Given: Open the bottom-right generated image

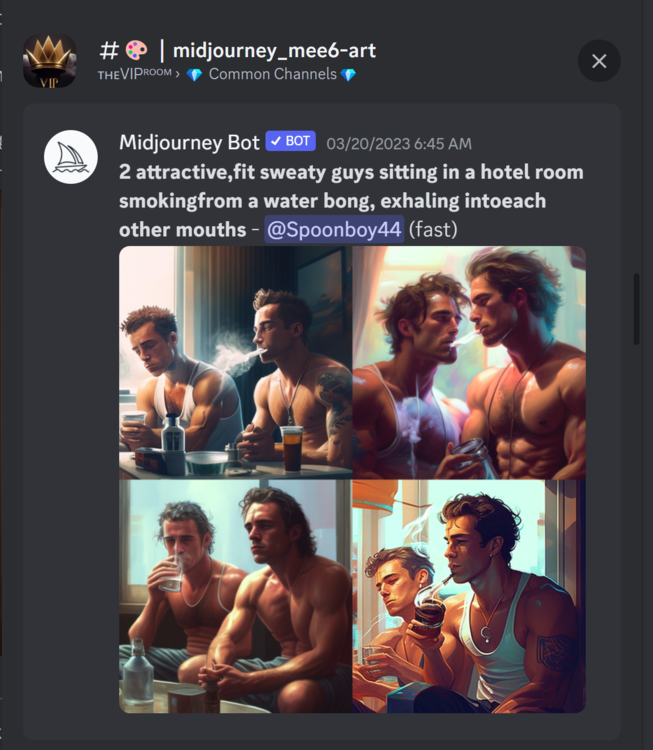Looking at the screenshot, I should pos(469,596).
